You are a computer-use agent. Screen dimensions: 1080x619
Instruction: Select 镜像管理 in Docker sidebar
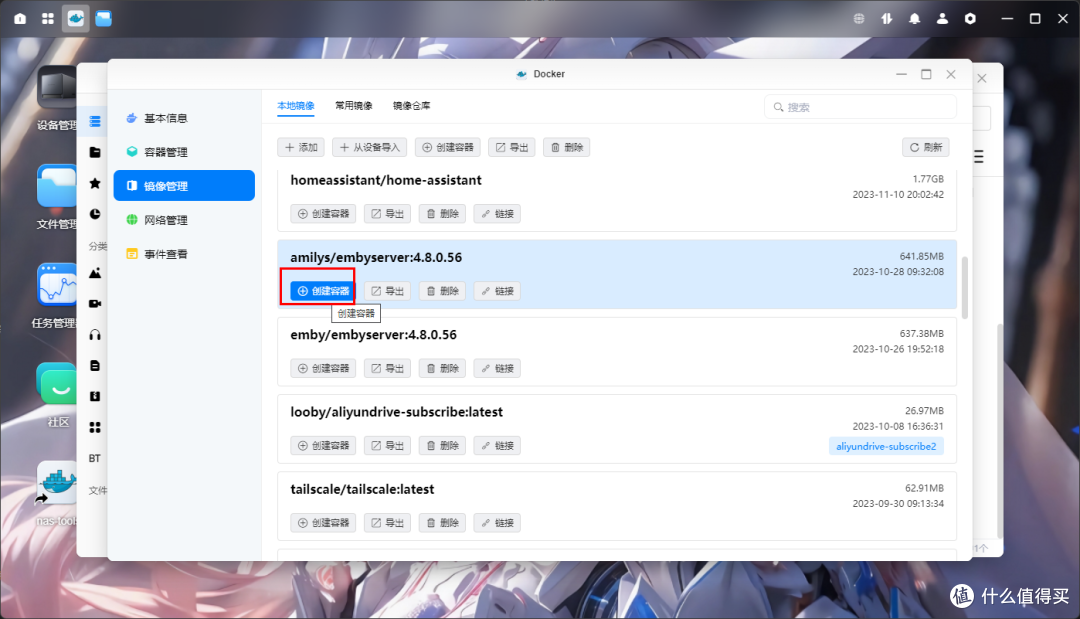pyautogui.click(x=184, y=186)
